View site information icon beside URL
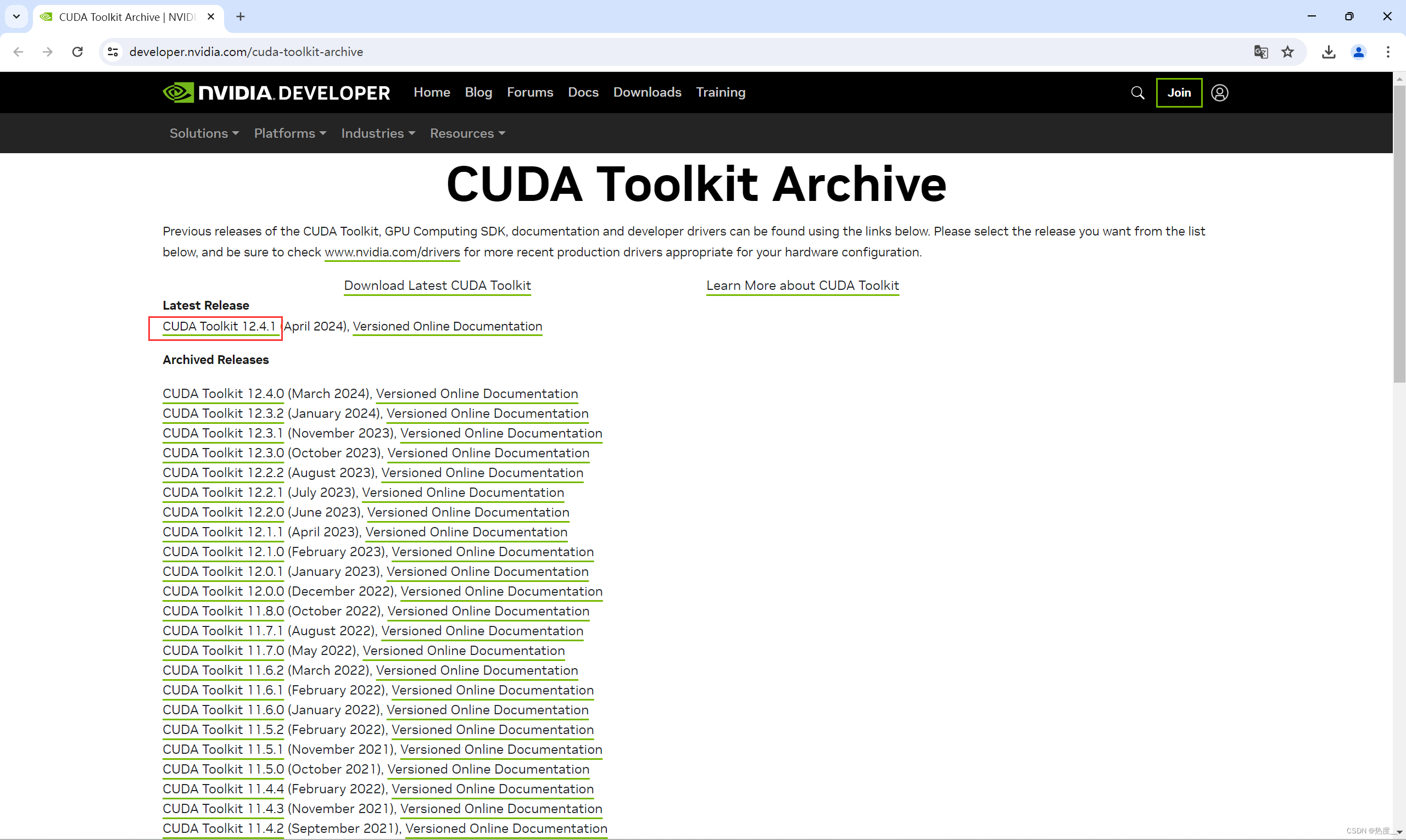The height and width of the screenshot is (840, 1406). point(113,52)
